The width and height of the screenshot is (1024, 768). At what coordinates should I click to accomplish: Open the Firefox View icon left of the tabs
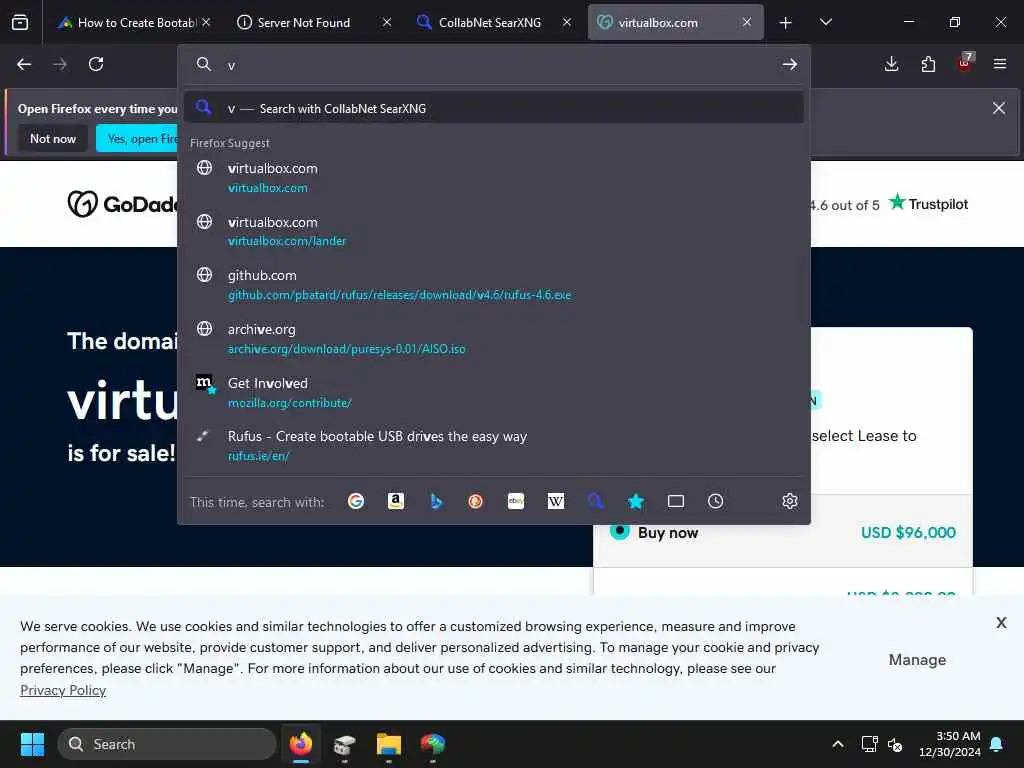click(x=20, y=22)
